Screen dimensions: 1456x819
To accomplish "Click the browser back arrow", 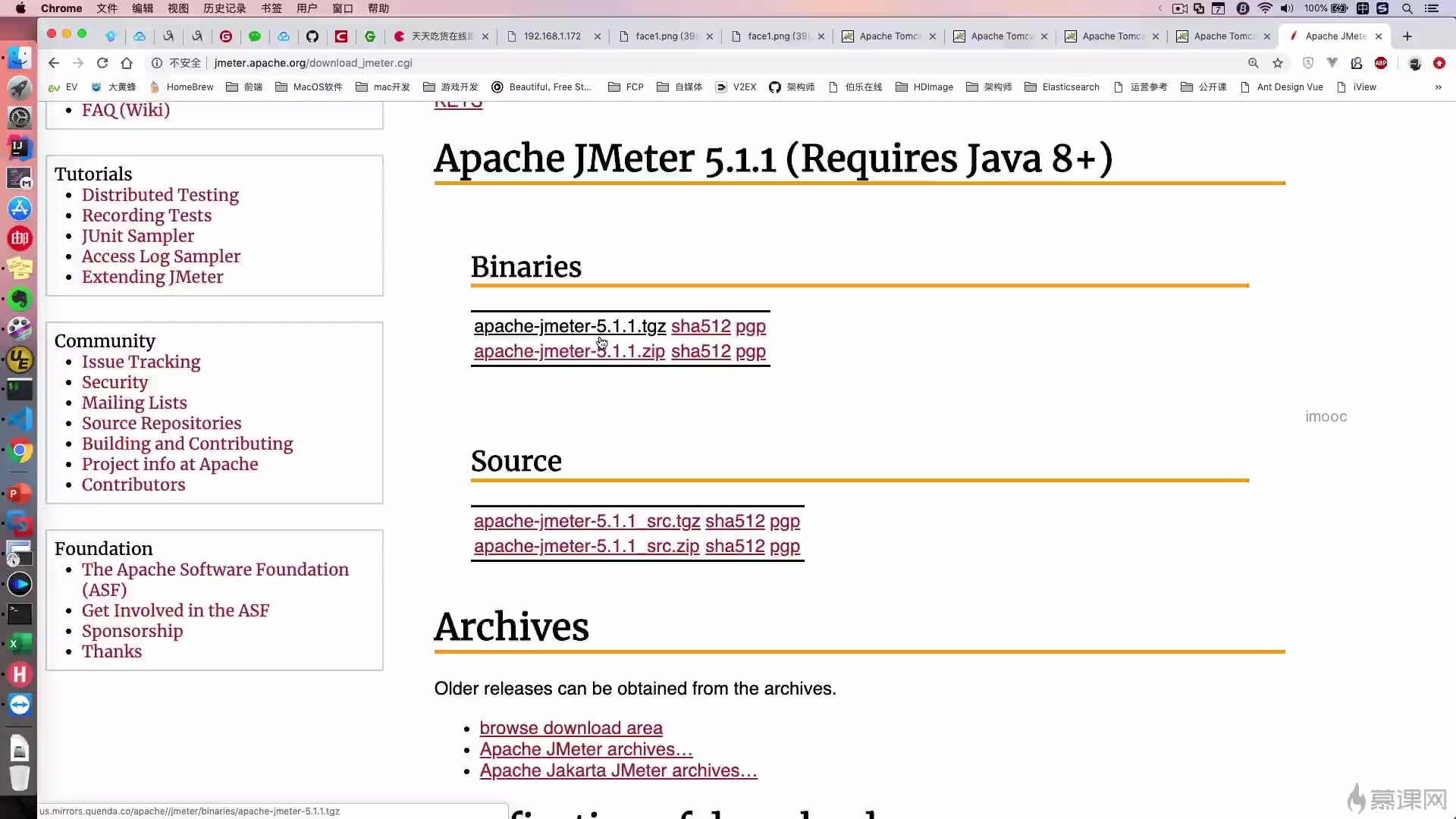I will tap(53, 63).
